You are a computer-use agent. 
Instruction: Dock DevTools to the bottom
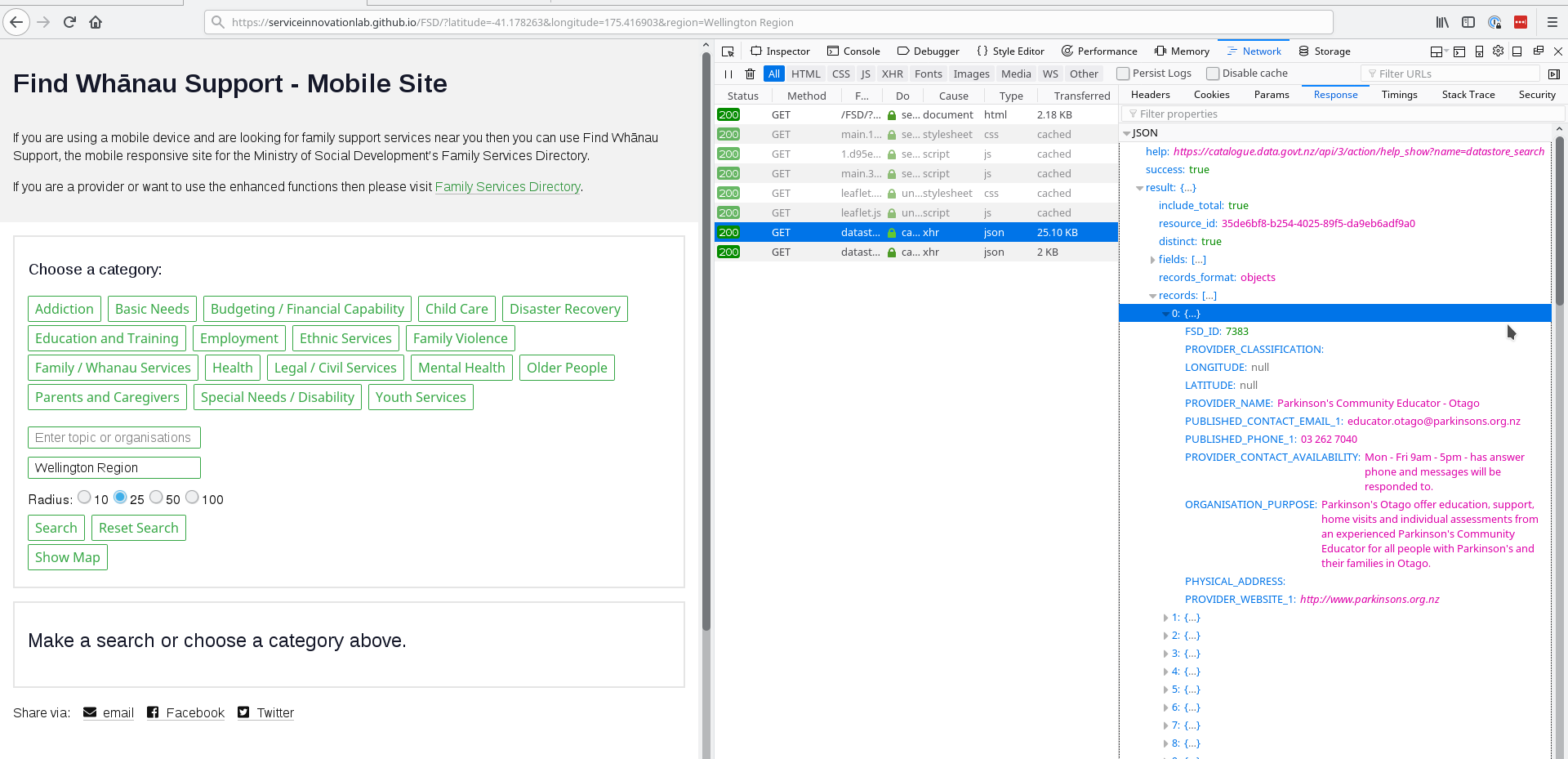(x=1517, y=51)
